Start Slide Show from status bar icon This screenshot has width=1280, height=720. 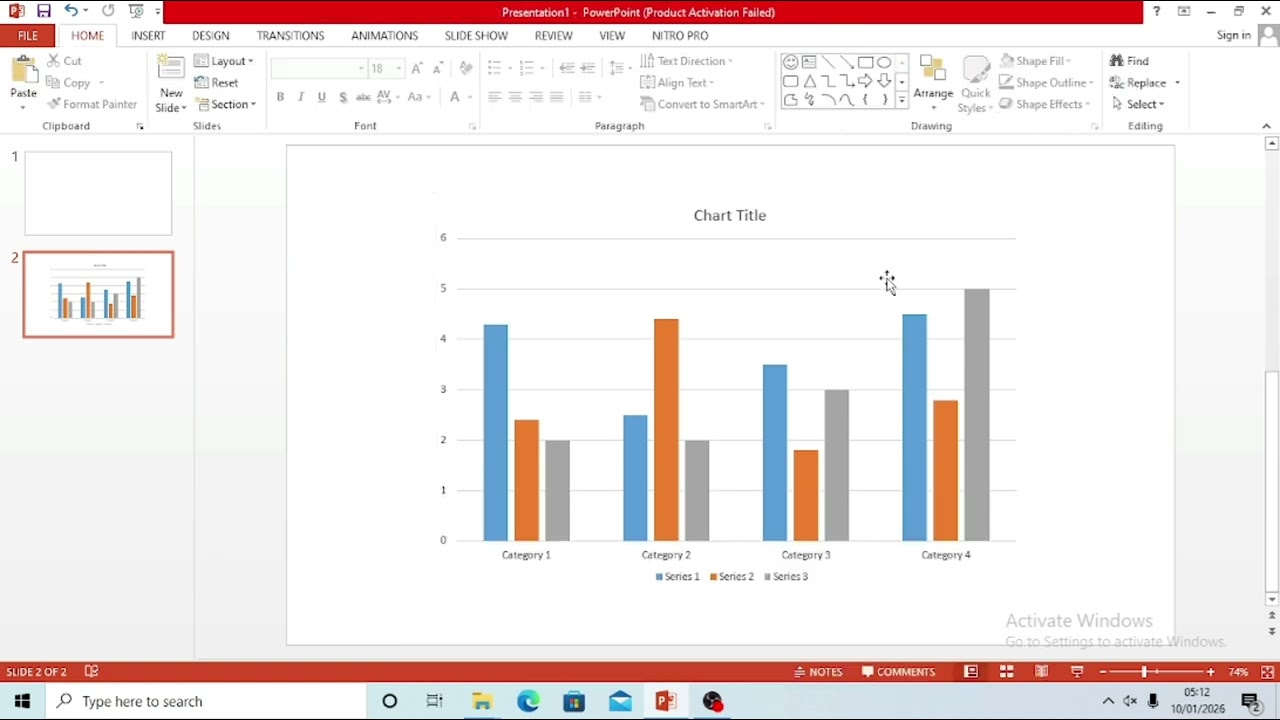[1077, 672]
